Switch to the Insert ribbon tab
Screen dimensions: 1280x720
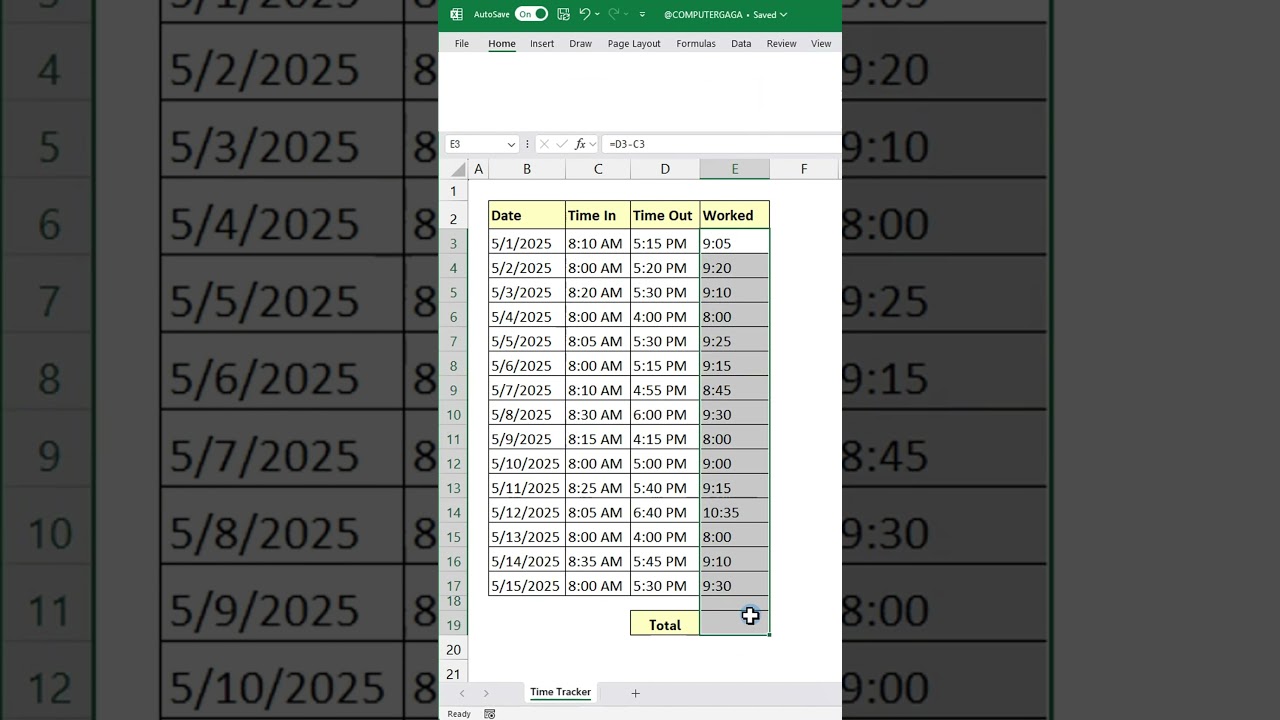point(542,44)
